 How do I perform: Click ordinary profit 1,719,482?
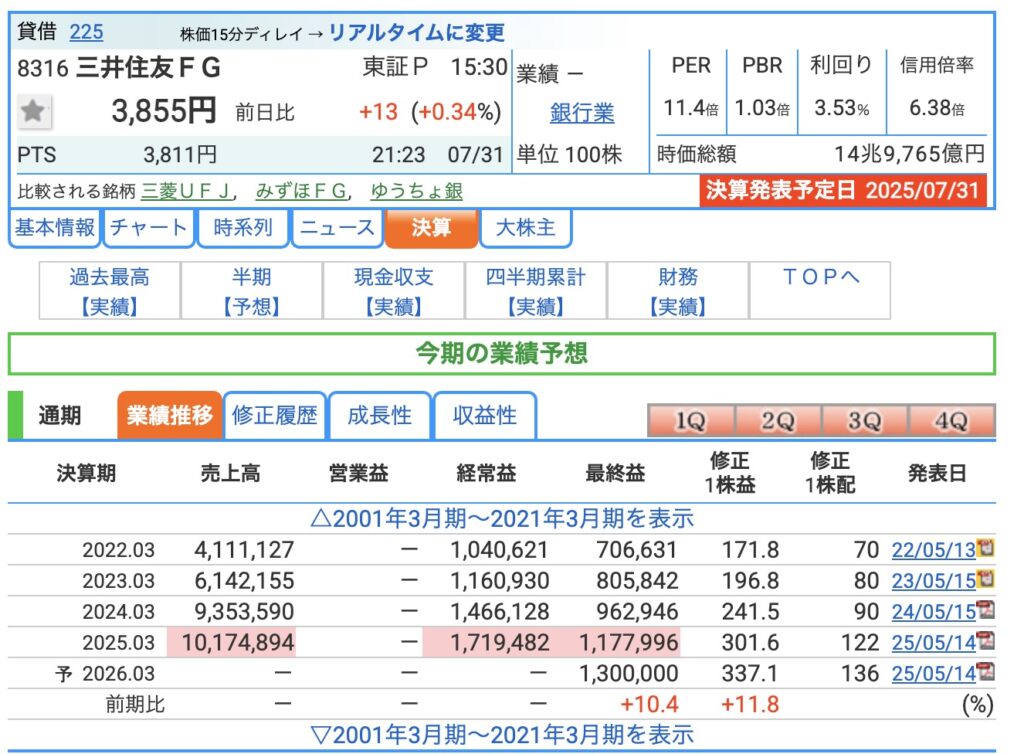point(500,642)
